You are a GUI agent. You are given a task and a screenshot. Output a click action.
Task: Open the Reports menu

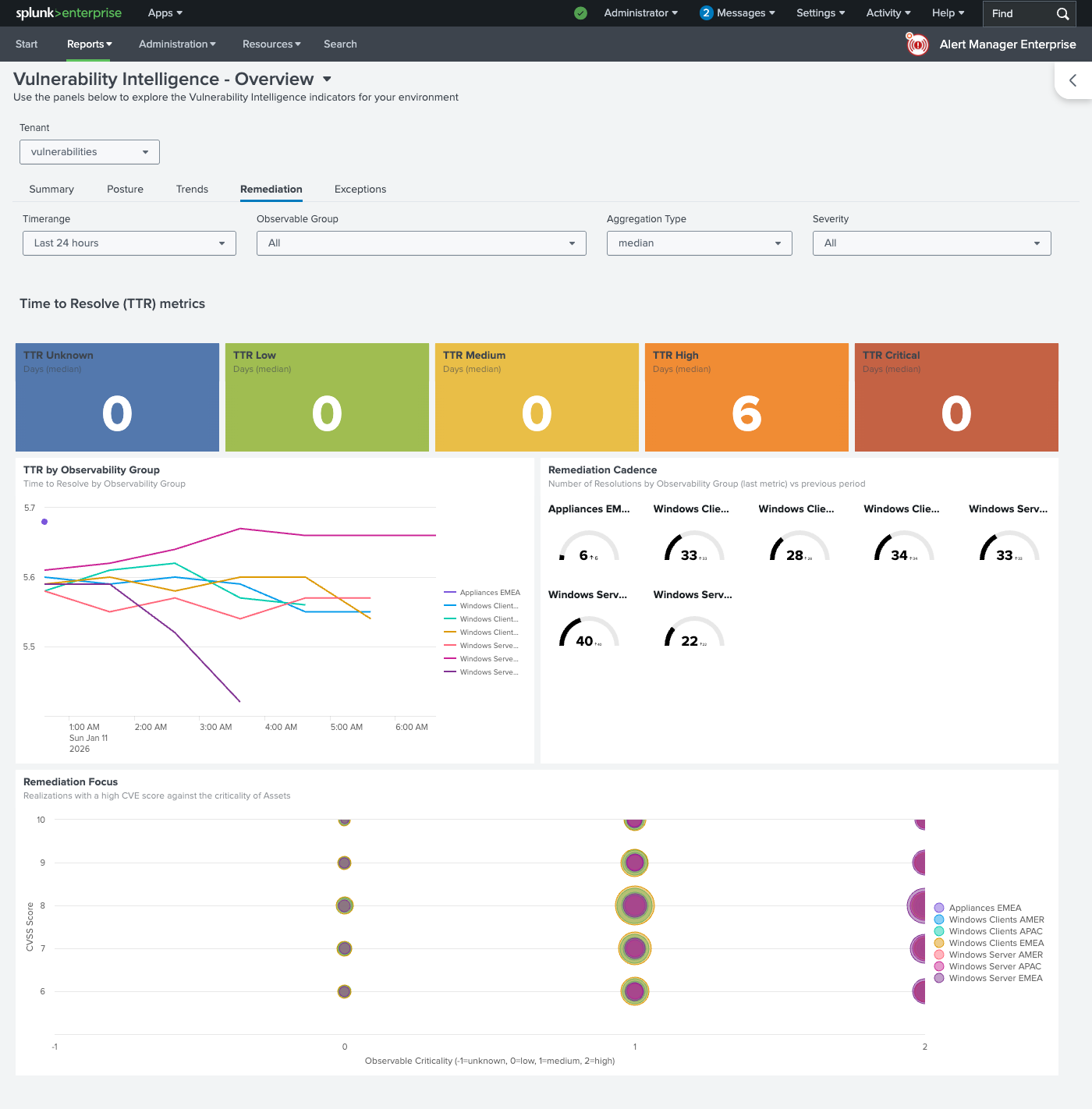tap(88, 44)
